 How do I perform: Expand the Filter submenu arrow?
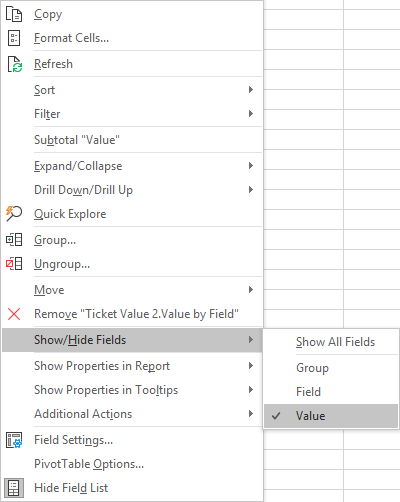click(x=251, y=114)
